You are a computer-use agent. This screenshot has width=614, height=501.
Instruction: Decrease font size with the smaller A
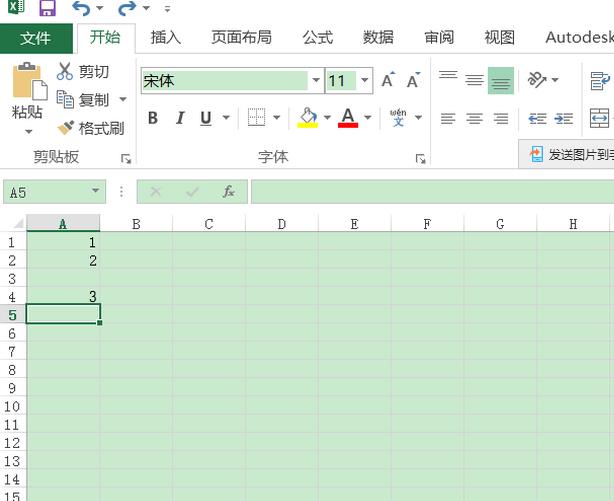(413, 80)
